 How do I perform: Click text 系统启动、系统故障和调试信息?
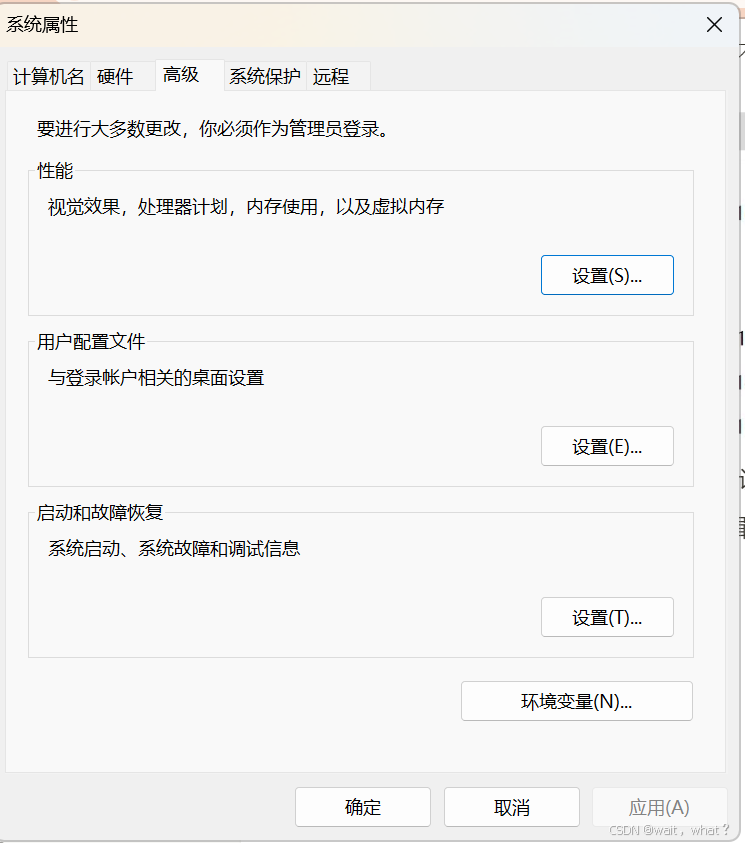pyautogui.click(x=174, y=548)
